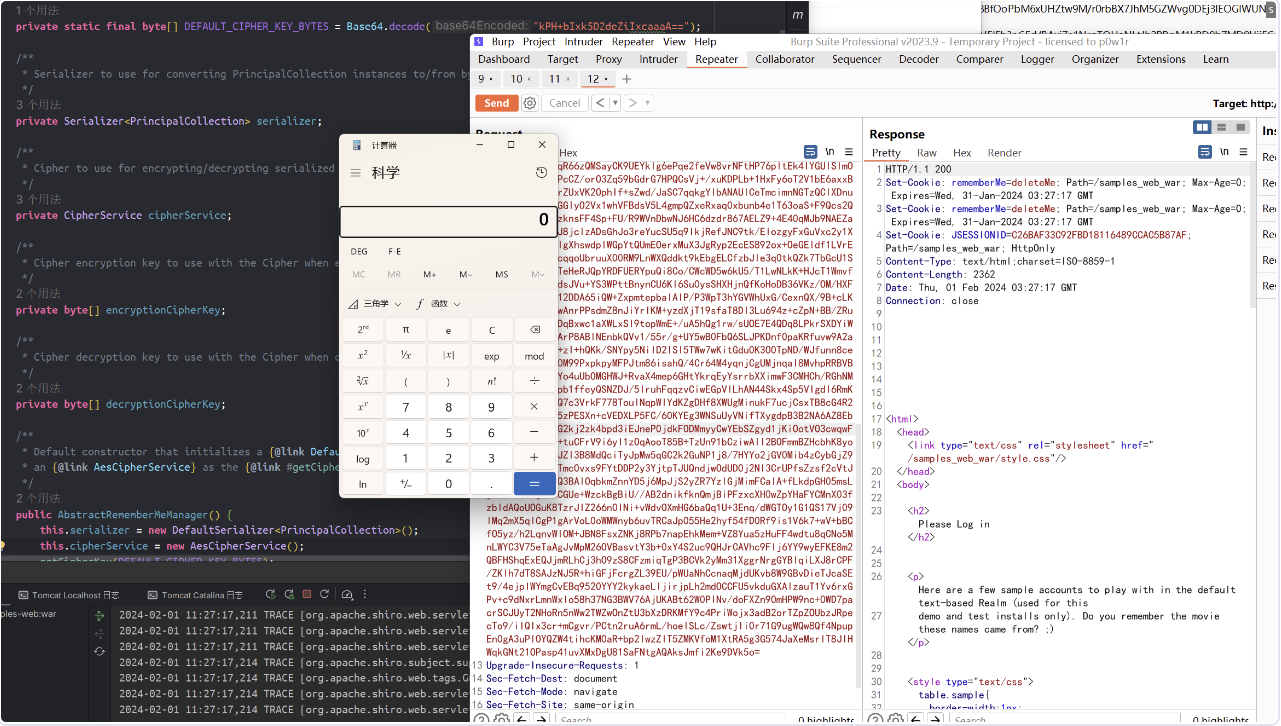Click calculator display field showing 0
The width and height of the screenshot is (1281, 726).
(447, 220)
